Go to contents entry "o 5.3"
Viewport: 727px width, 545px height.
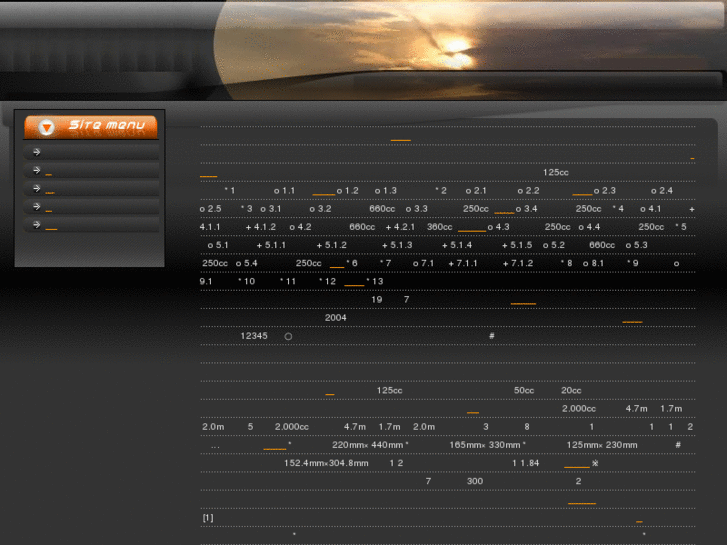pos(637,245)
